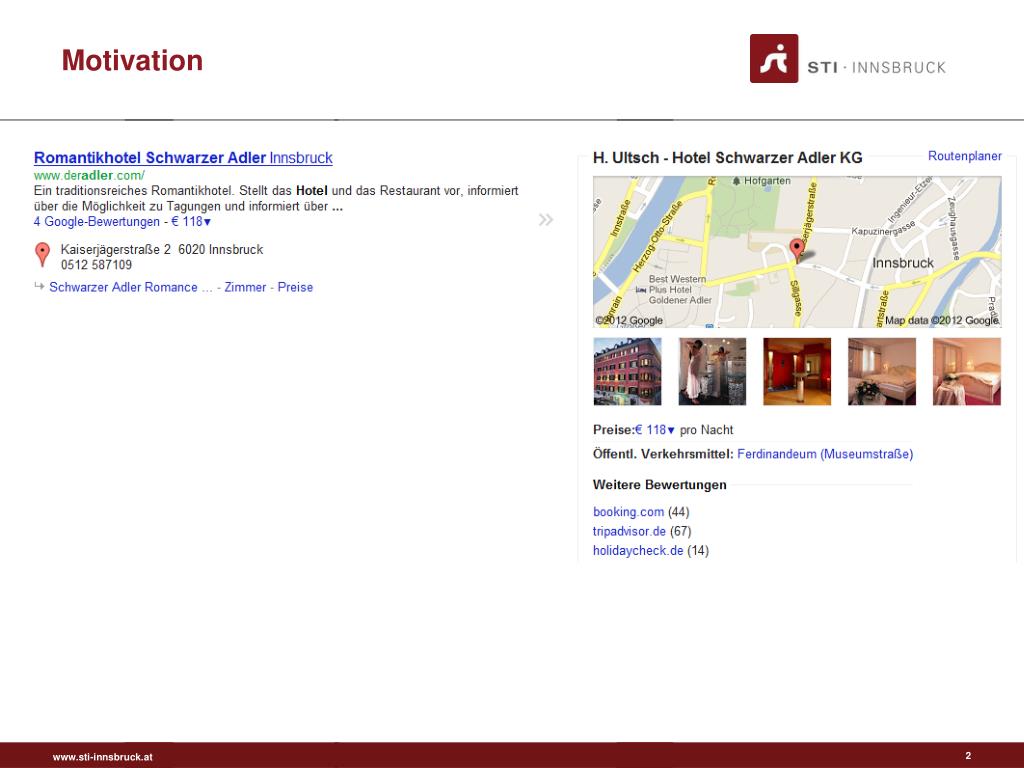Open the Romantikhotel Schwarzer Adler Innsbruck result link
Screen dimensions: 1024x768
(x=183, y=158)
